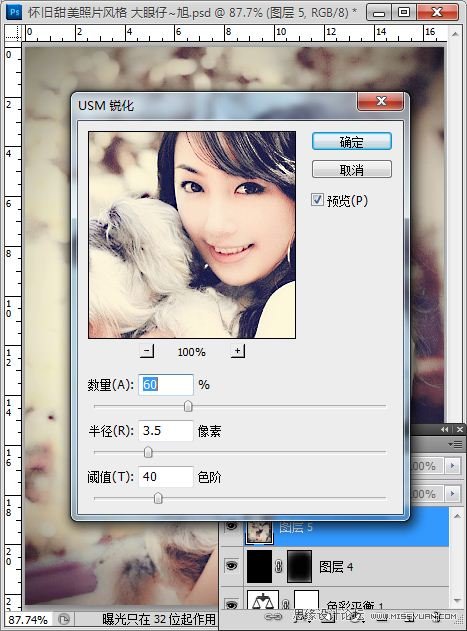Adjust the 数量(A) amount slider handle
The height and width of the screenshot is (631, 467).
[188, 406]
